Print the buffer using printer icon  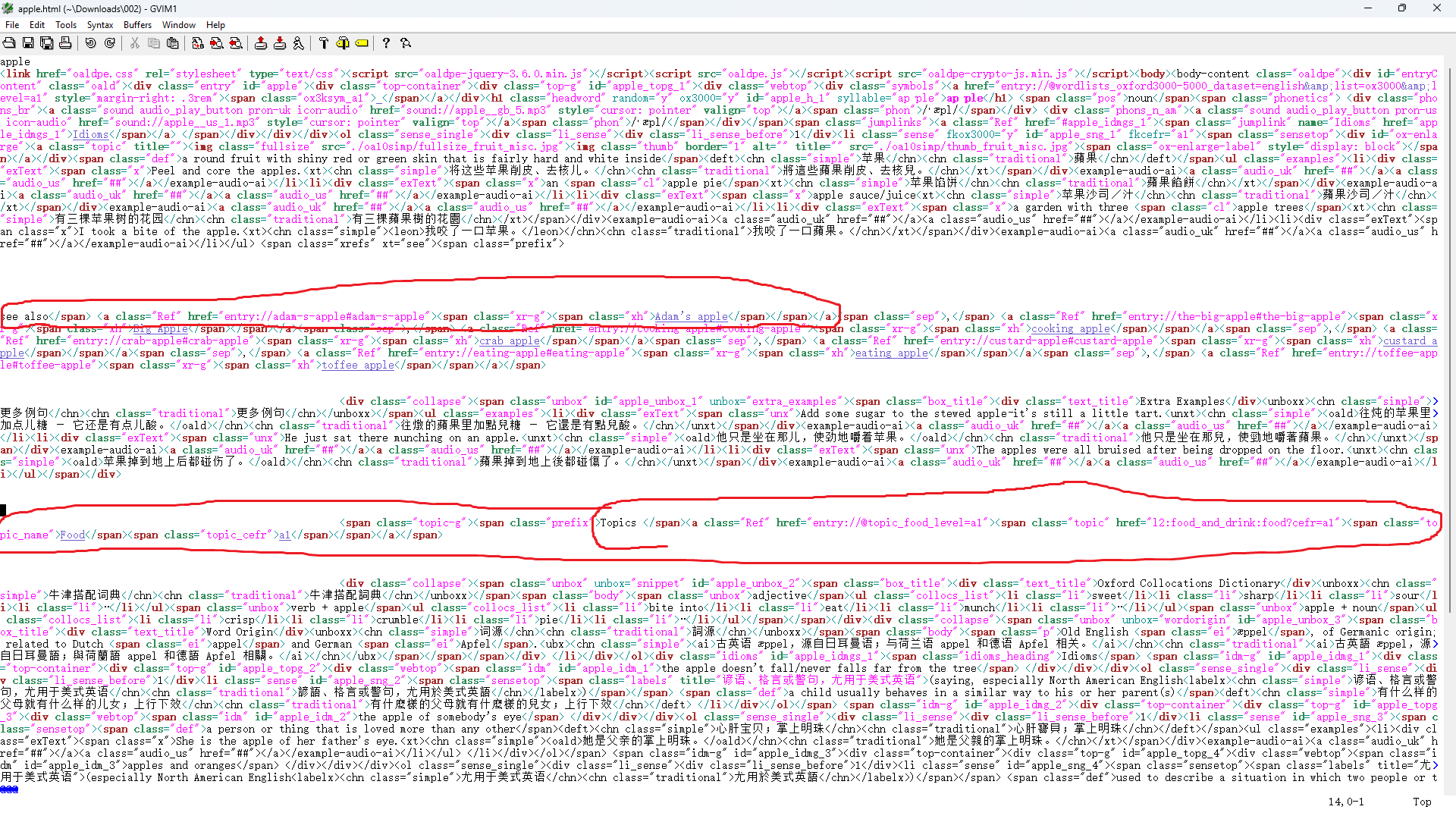[x=65, y=43]
